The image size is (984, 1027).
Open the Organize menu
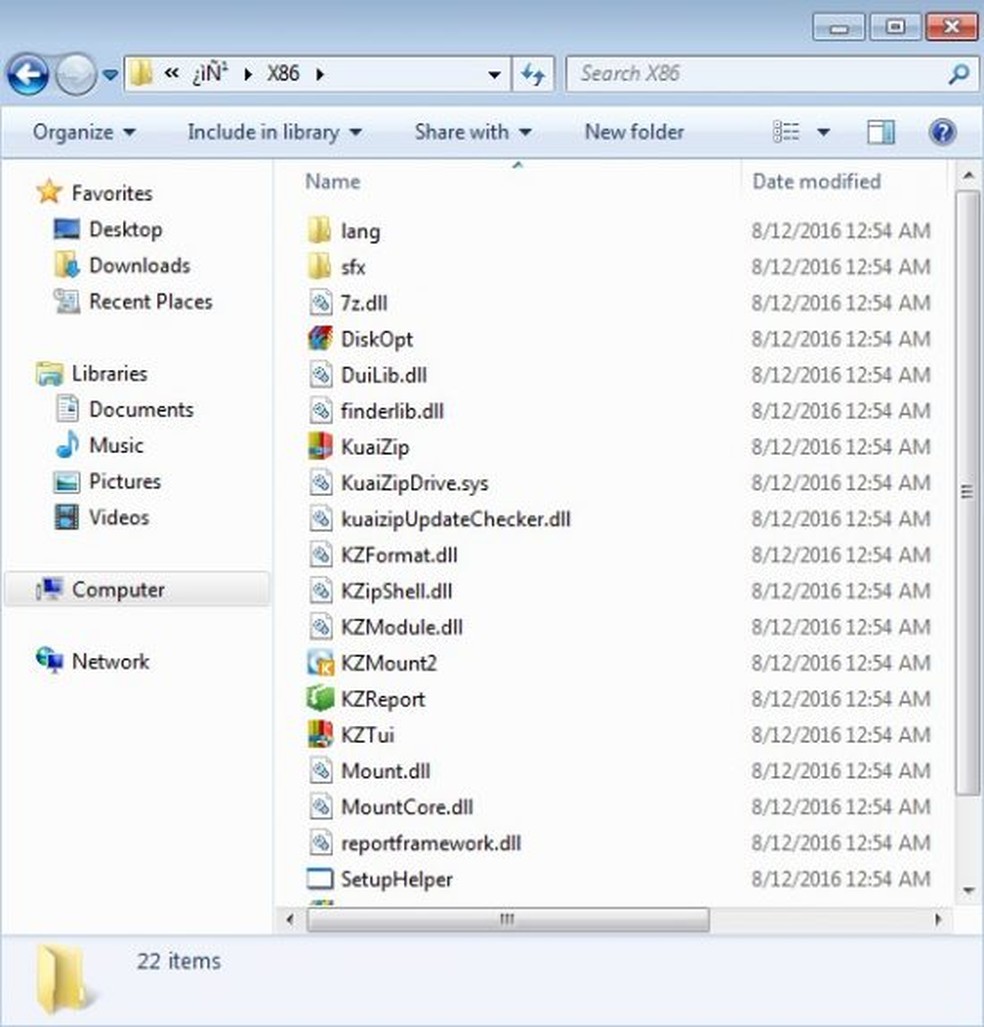84,132
